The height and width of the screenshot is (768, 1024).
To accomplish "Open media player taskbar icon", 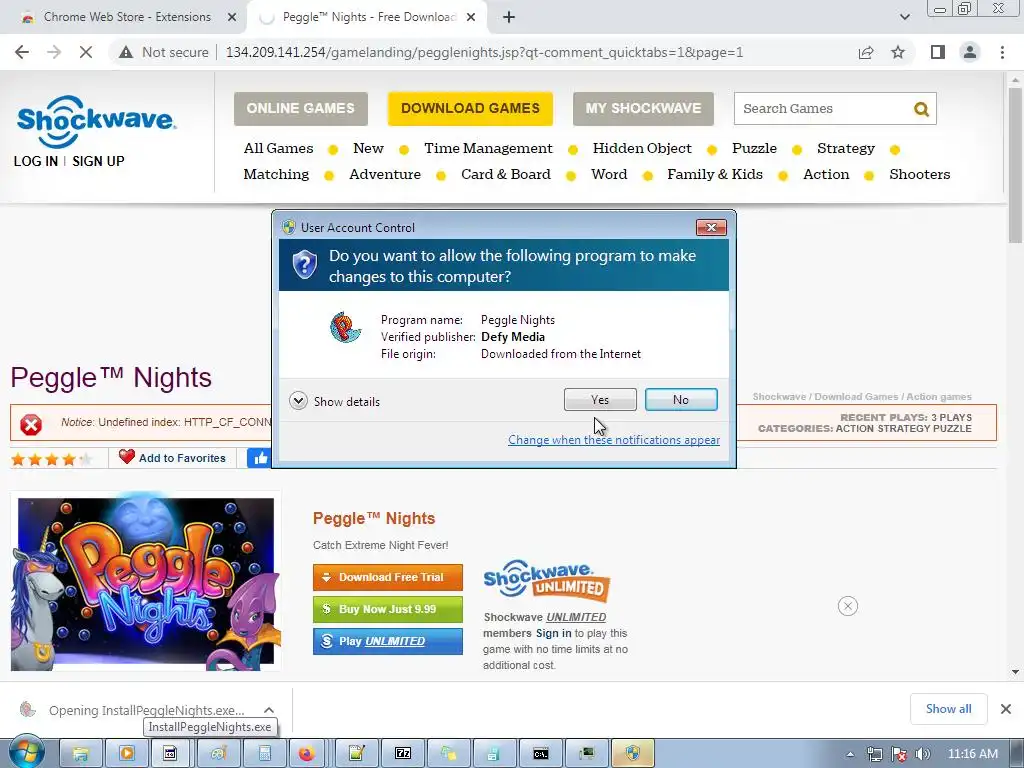I will (x=127, y=754).
